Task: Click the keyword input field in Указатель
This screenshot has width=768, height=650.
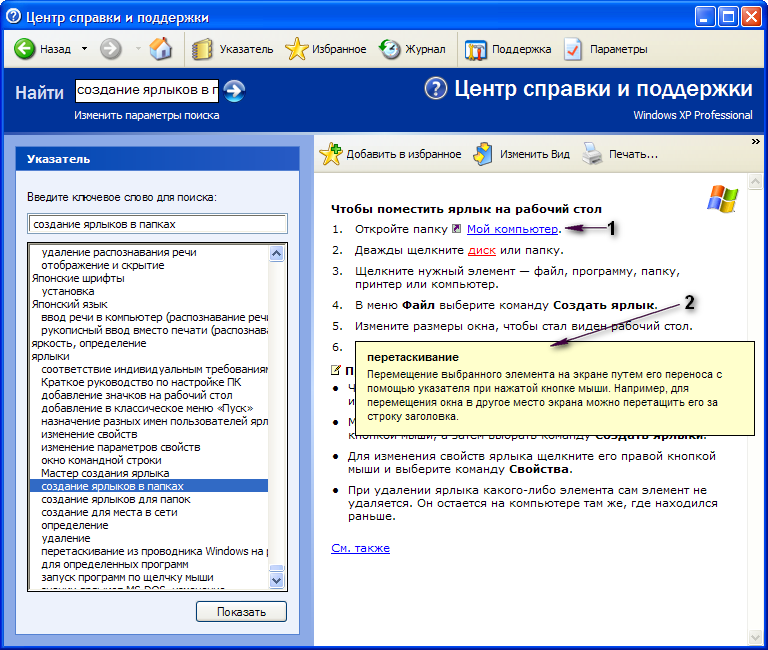Action: point(157,224)
